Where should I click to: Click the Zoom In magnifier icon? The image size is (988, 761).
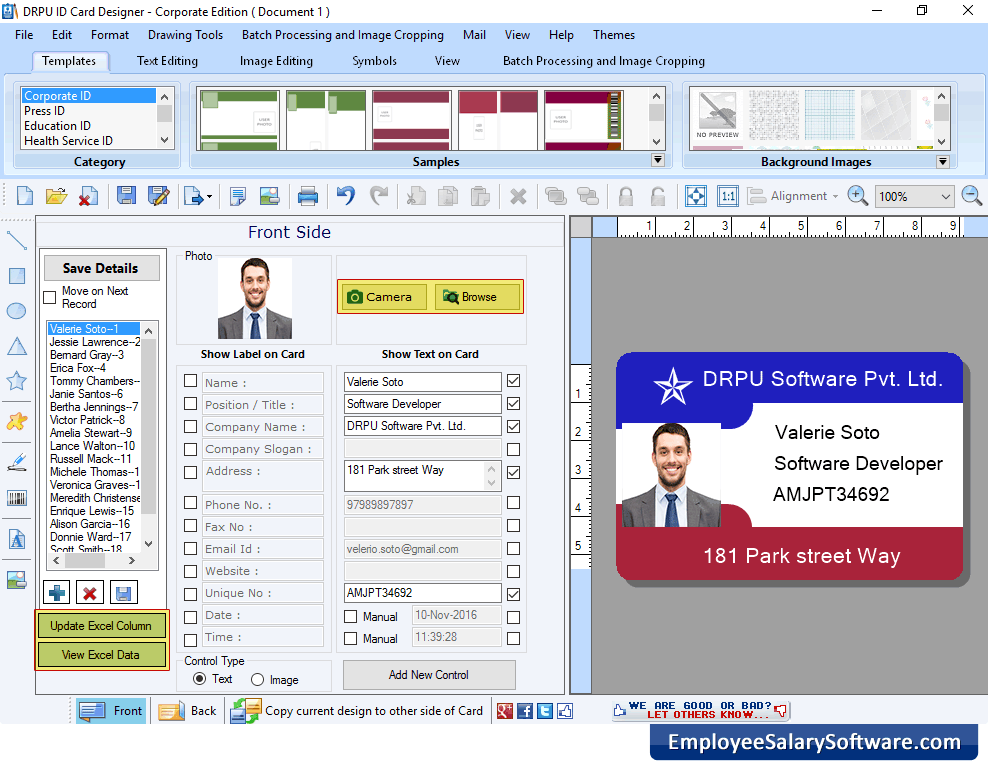pos(858,195)
